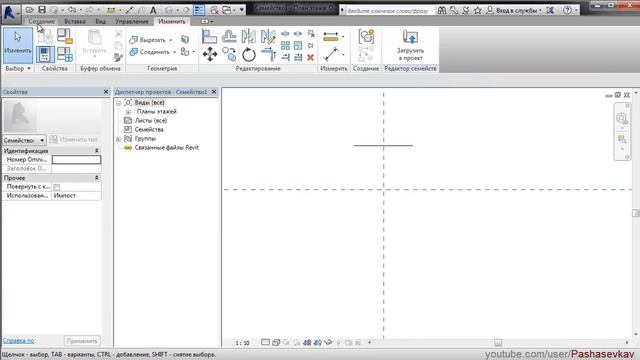This screenshot has height=360, width=640.
Task: Open the Cut geometry dropdown arrow
Action: pyautogui.click(x=171, y=40)
